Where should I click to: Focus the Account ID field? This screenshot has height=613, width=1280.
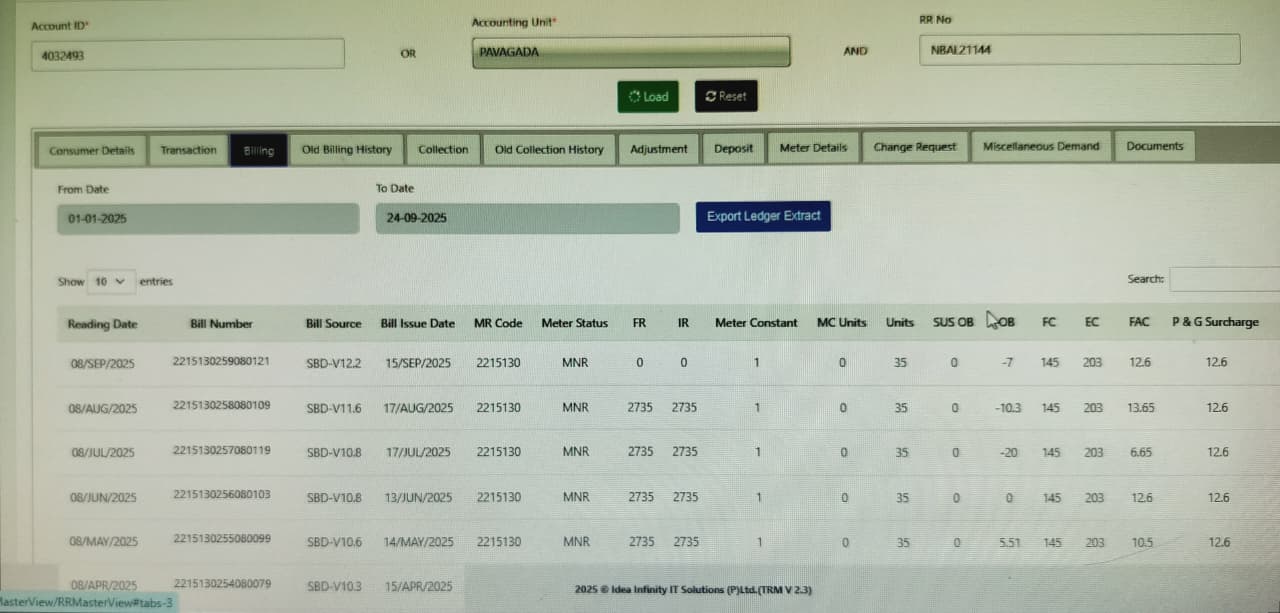188,55
